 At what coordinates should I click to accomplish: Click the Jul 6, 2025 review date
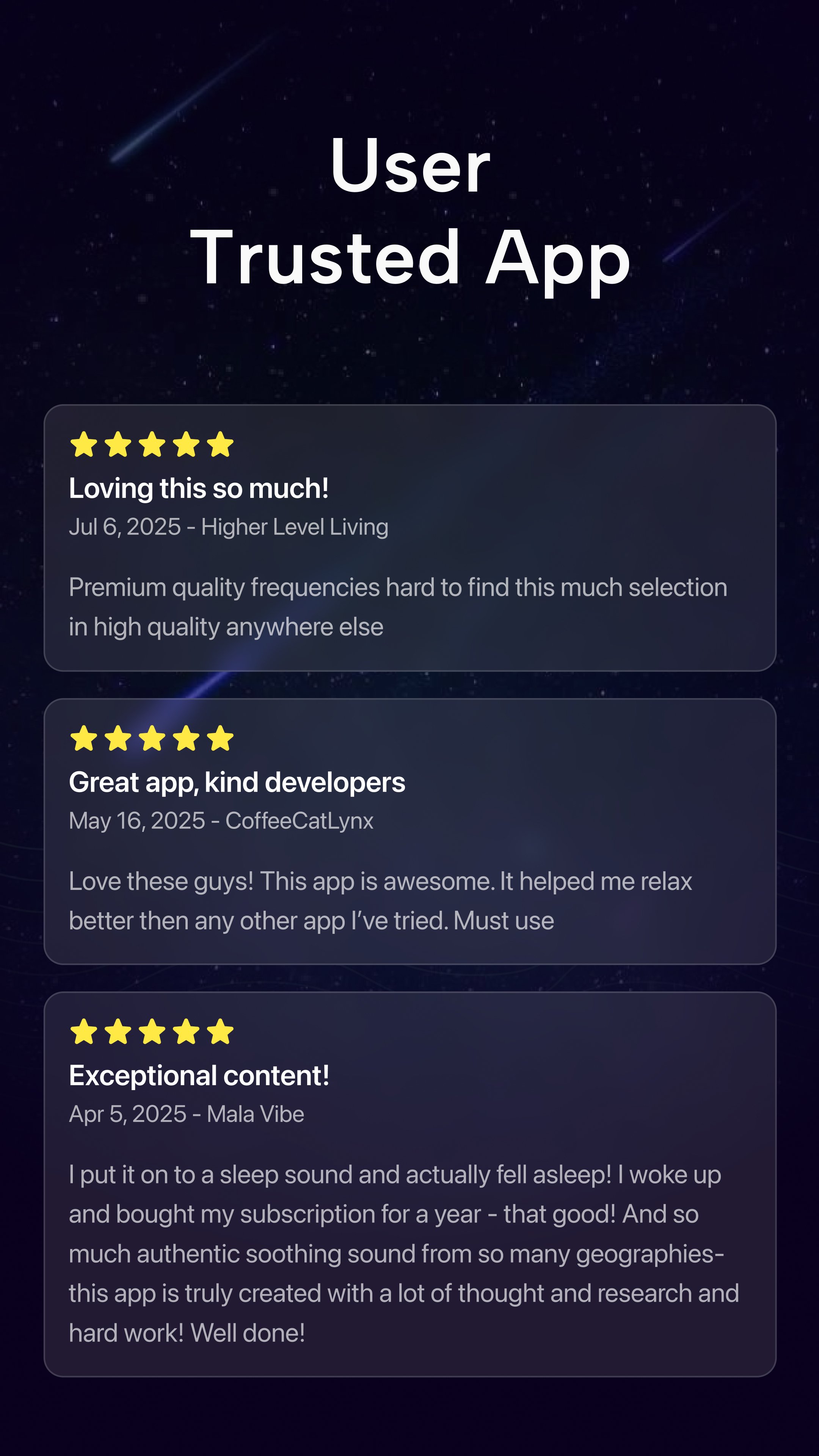125,527
